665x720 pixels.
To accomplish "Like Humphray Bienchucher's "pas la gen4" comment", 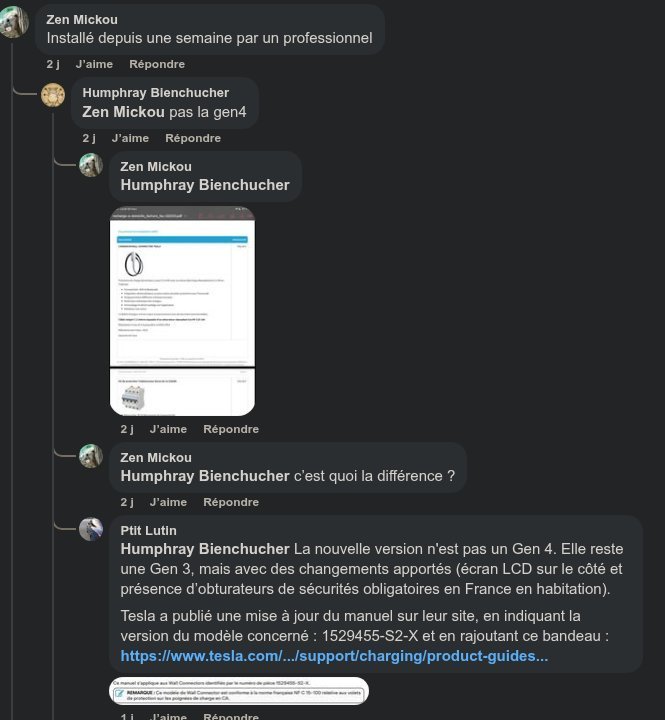I will (x=130, y=138).
